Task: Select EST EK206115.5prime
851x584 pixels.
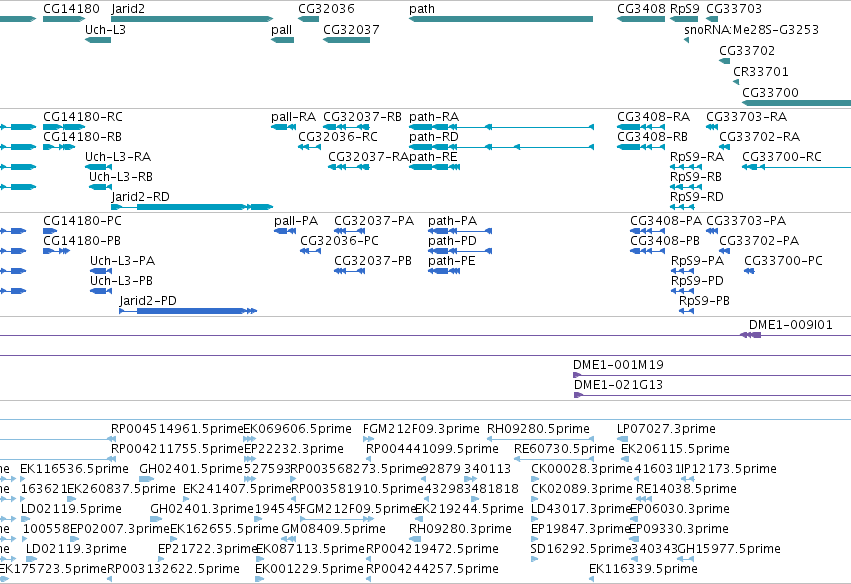Action: (675, 449)
